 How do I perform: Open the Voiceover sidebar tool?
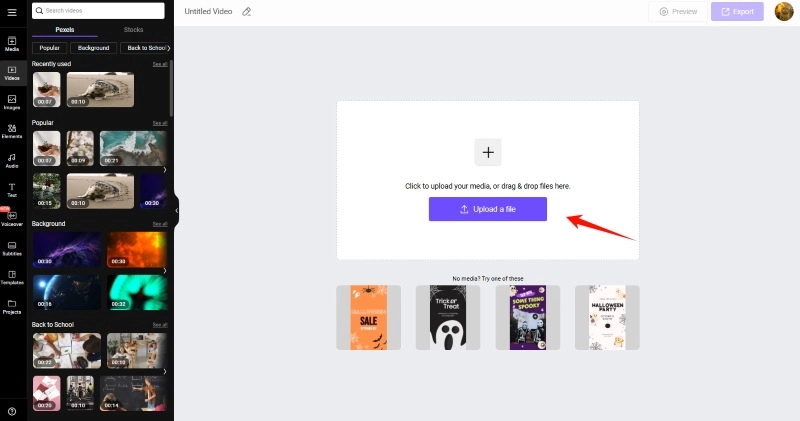click(12, 219)
